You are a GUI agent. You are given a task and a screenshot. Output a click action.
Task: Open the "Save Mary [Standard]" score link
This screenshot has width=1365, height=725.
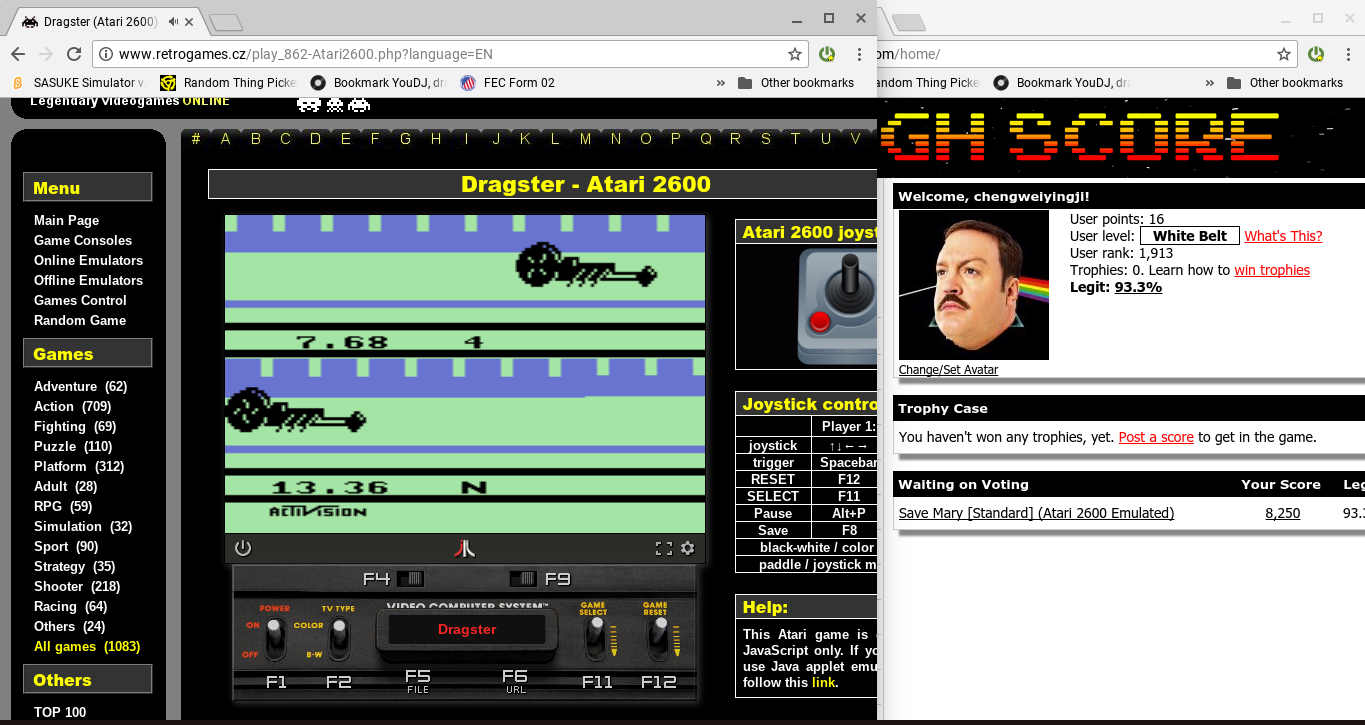pyautogui.click(x=1036, y=513)
